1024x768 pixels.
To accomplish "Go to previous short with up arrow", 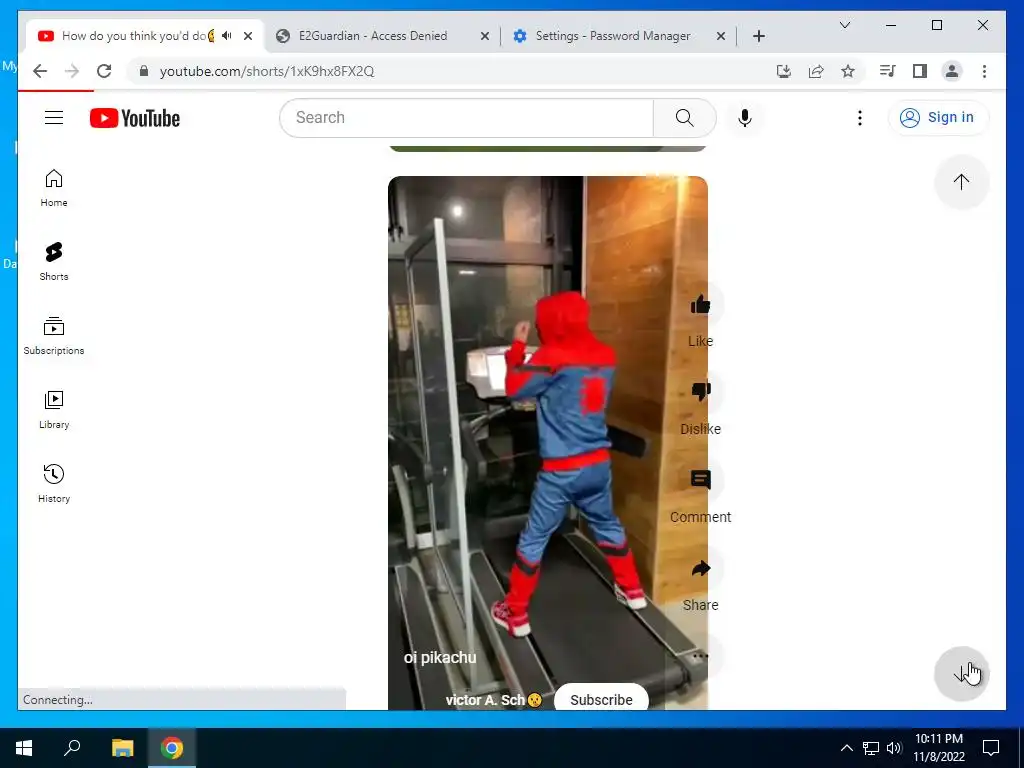I will pyautogui.click(x=961, y=182).
